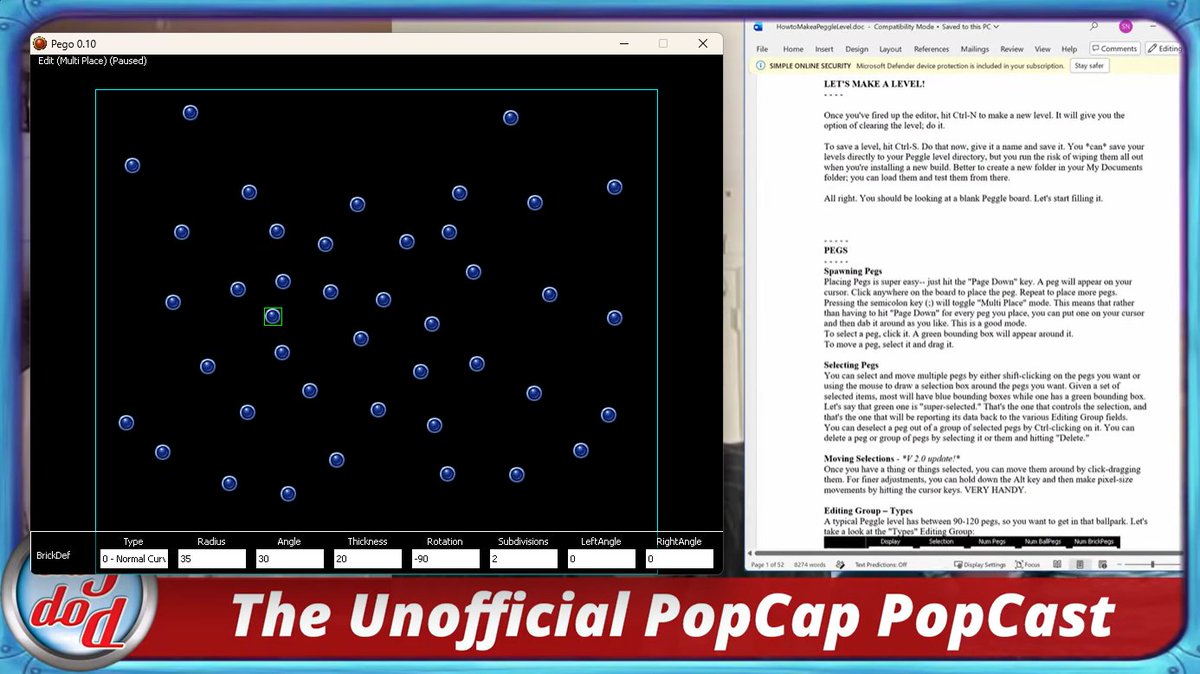Viewport: 1200px width, 674px height.
Task: Switch to the Home tab in Word
Action: 793,49
